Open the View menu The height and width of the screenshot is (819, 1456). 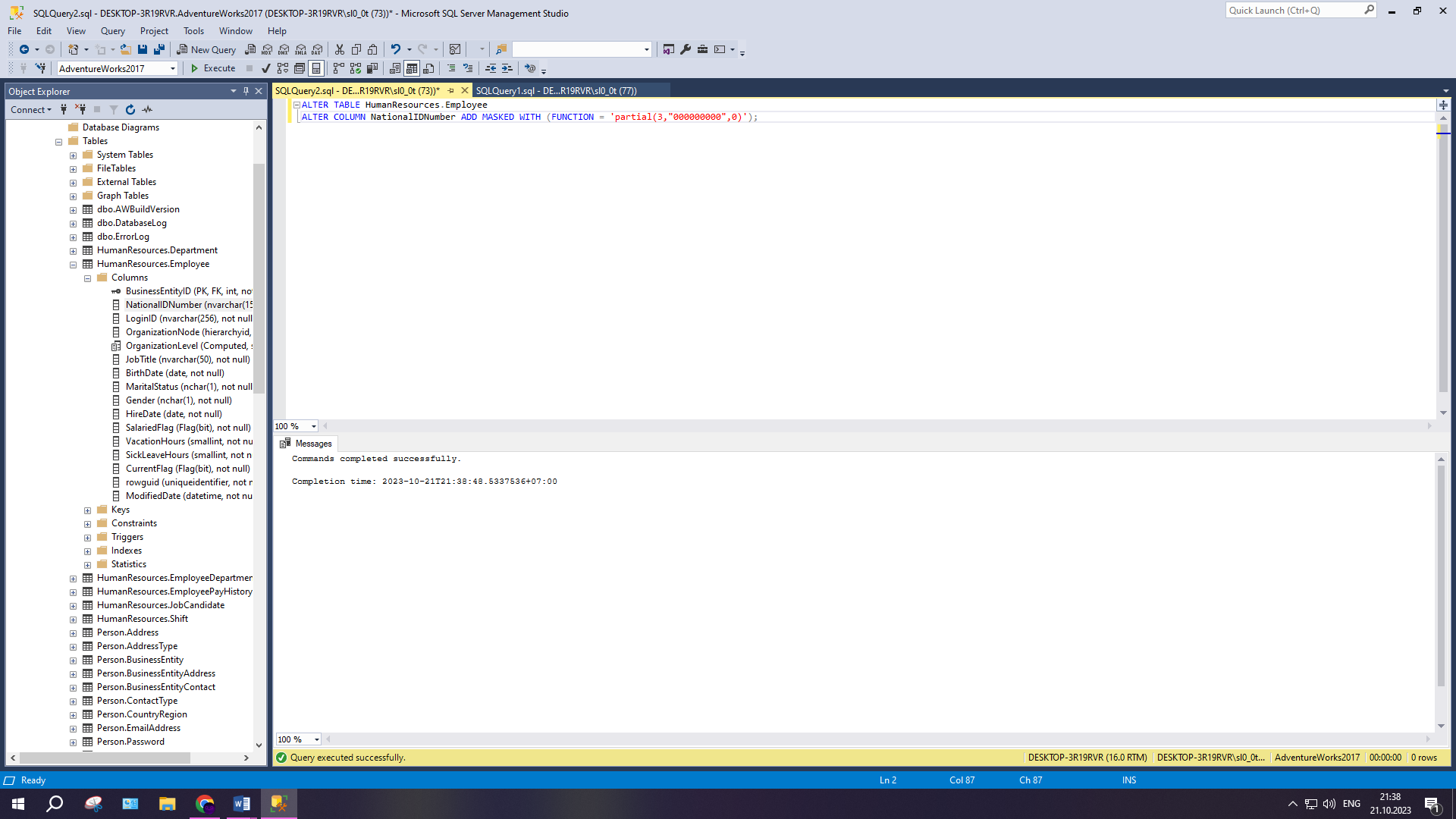pyautogui.click(x=76, y=31)
